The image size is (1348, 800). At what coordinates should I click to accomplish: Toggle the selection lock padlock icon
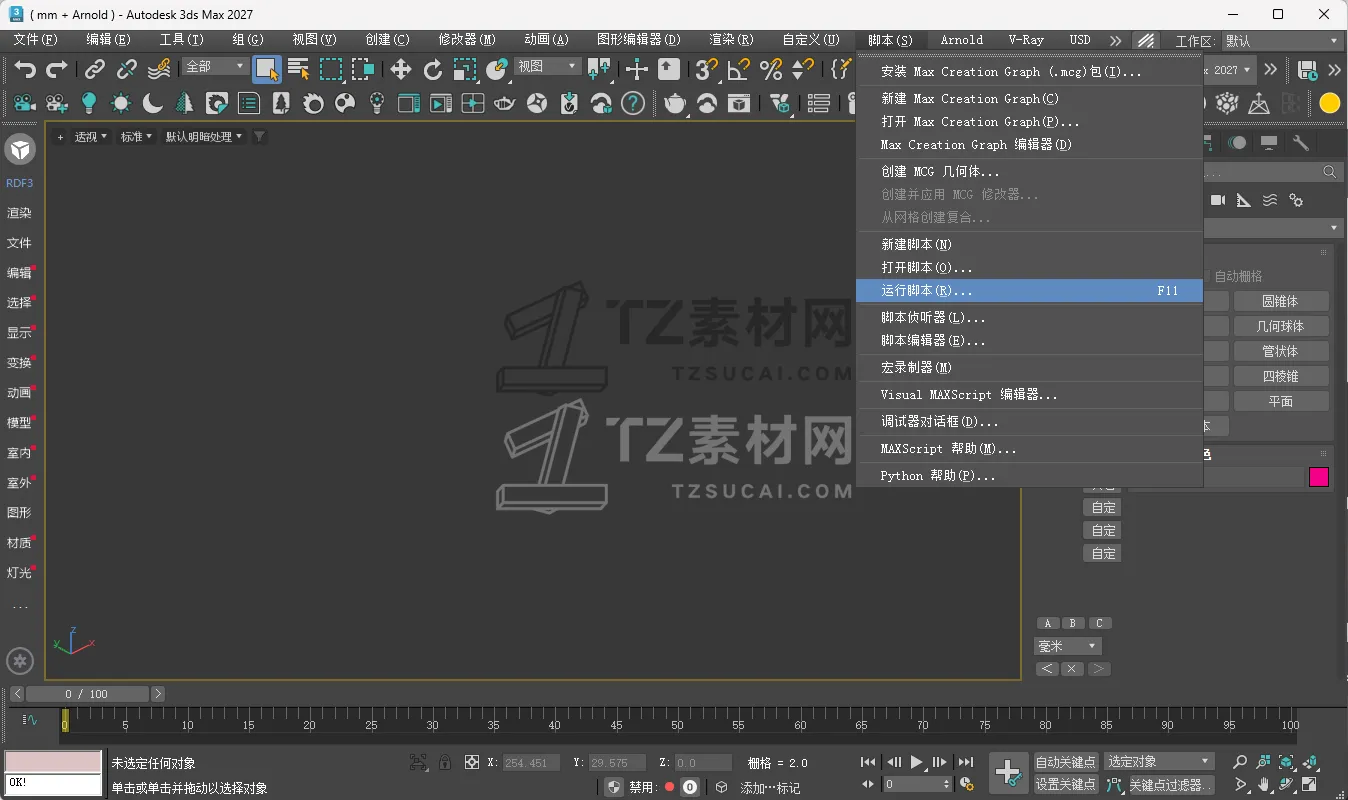(445, 762)
